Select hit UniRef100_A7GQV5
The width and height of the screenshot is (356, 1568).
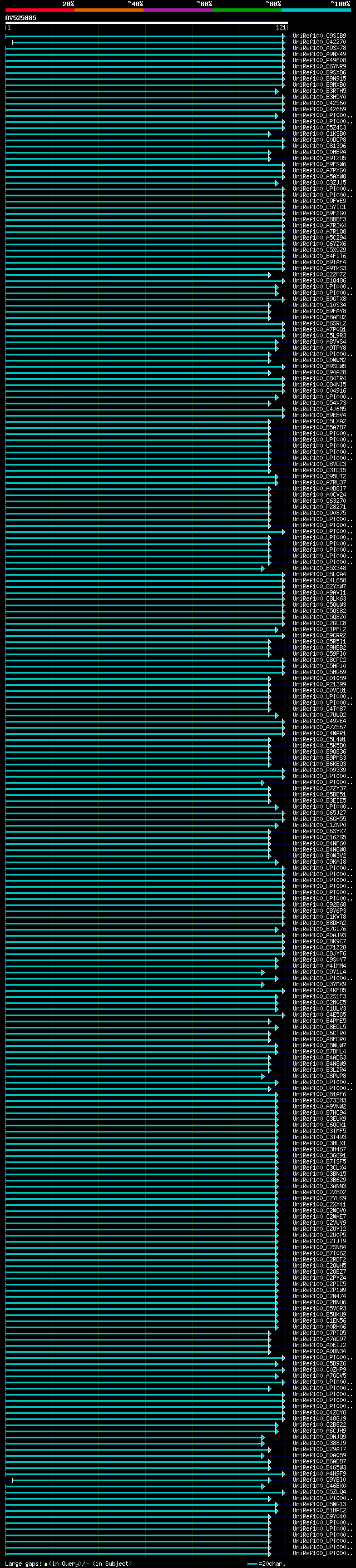(x=319, y=1376)
